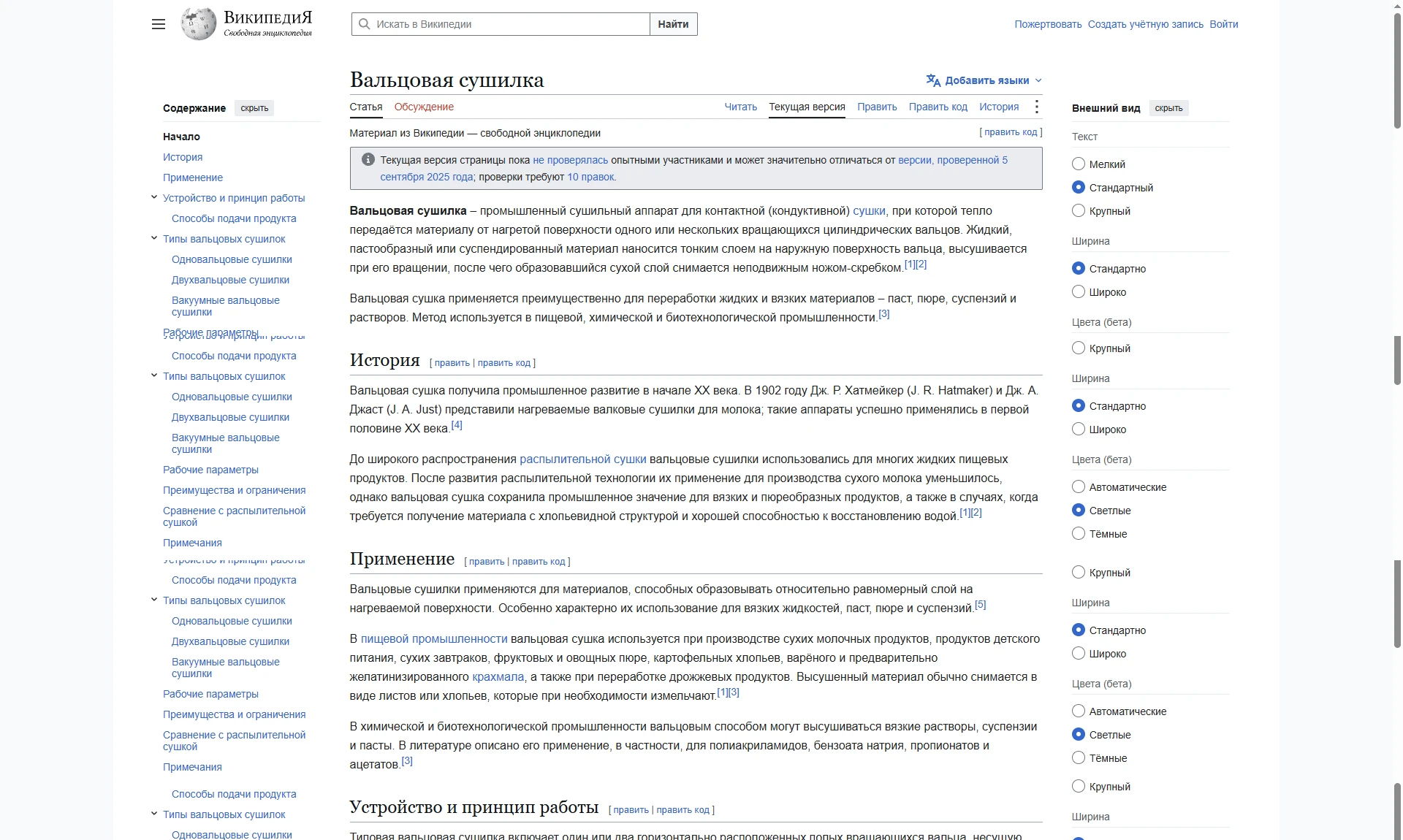This screenshot has height=840, width=1403.
Task: Click Создать учётную запись link
Action: pyautogui.click(x=1145, y=24)
